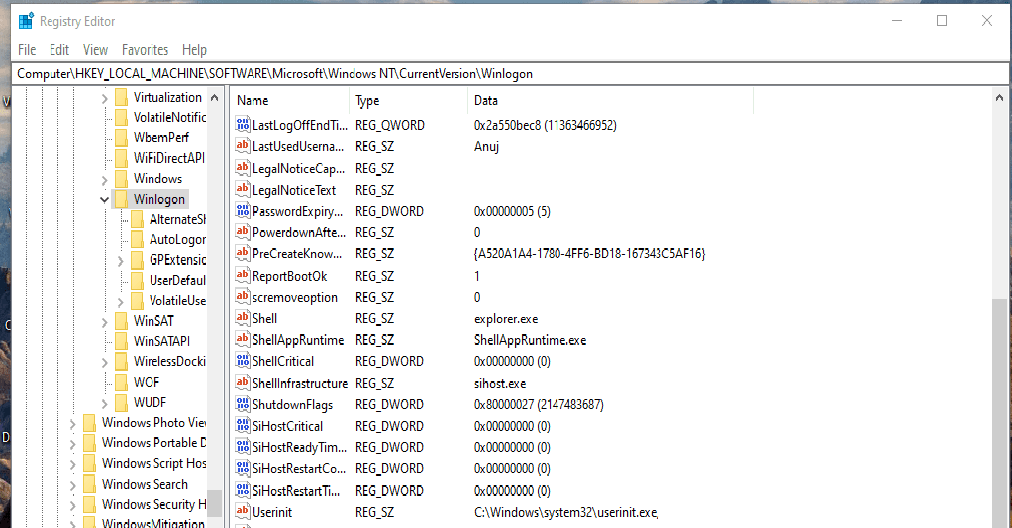Viewport: 1012px width, 528px height.
Task: Select the ShellCritical DWORD icon
Action: coord(243,361)
